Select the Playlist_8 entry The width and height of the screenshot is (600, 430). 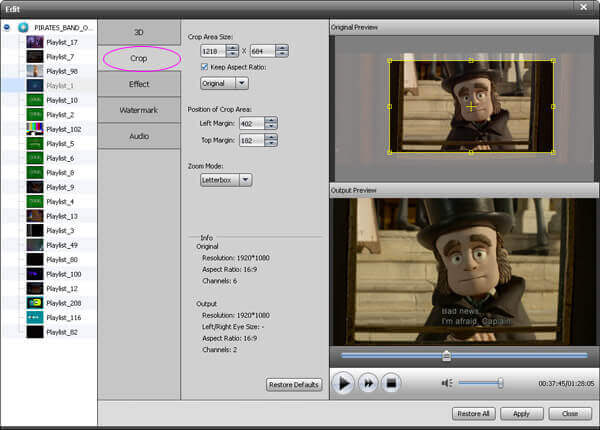(60, 173)
